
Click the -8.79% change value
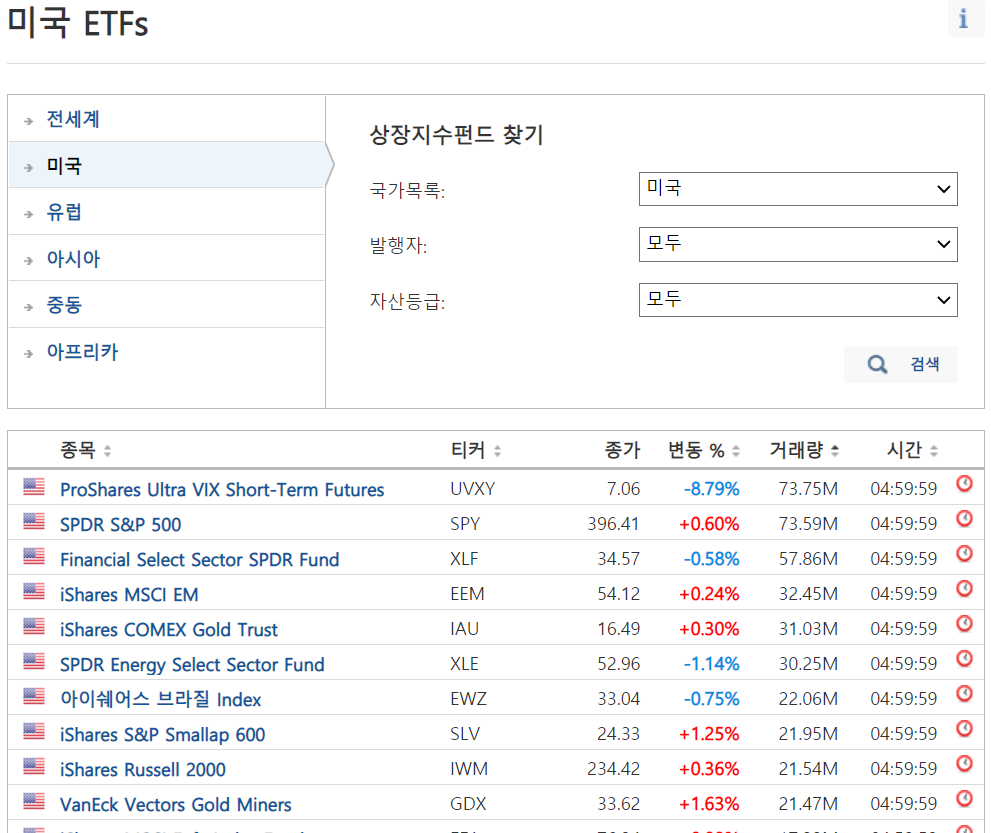click(712, 489)
